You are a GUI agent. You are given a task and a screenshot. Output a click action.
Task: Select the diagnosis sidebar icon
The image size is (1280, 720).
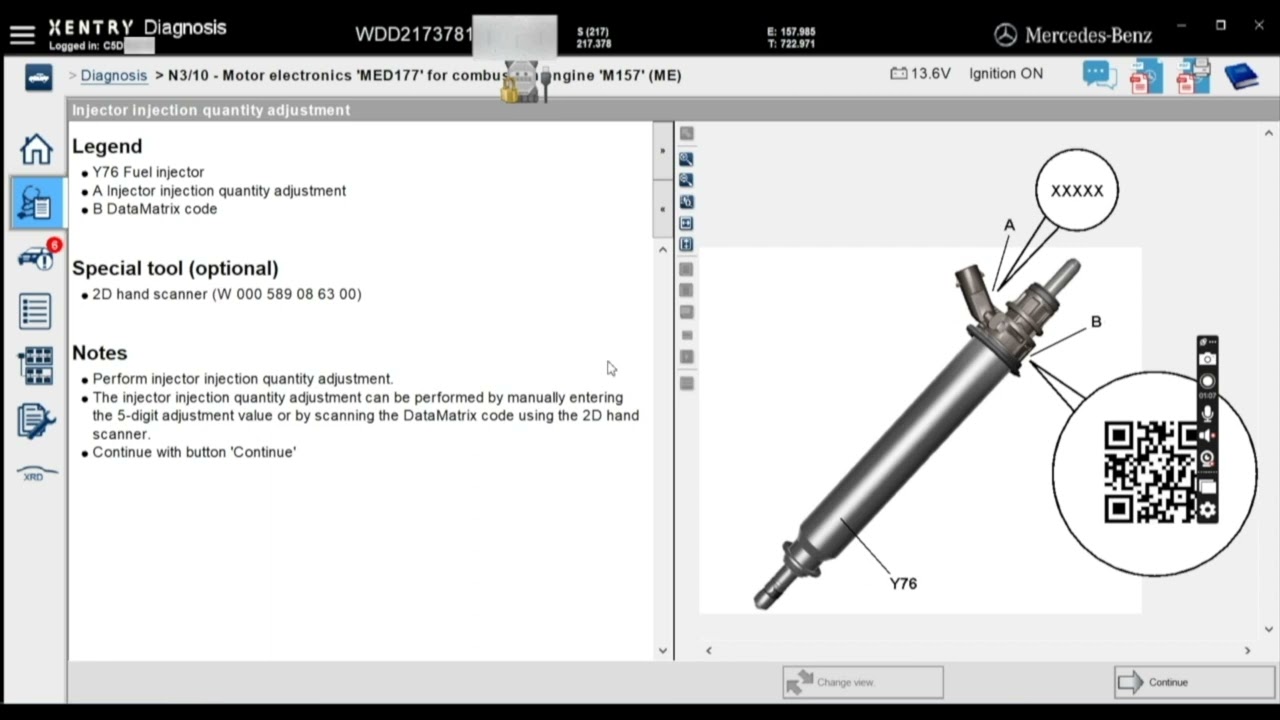36,202
